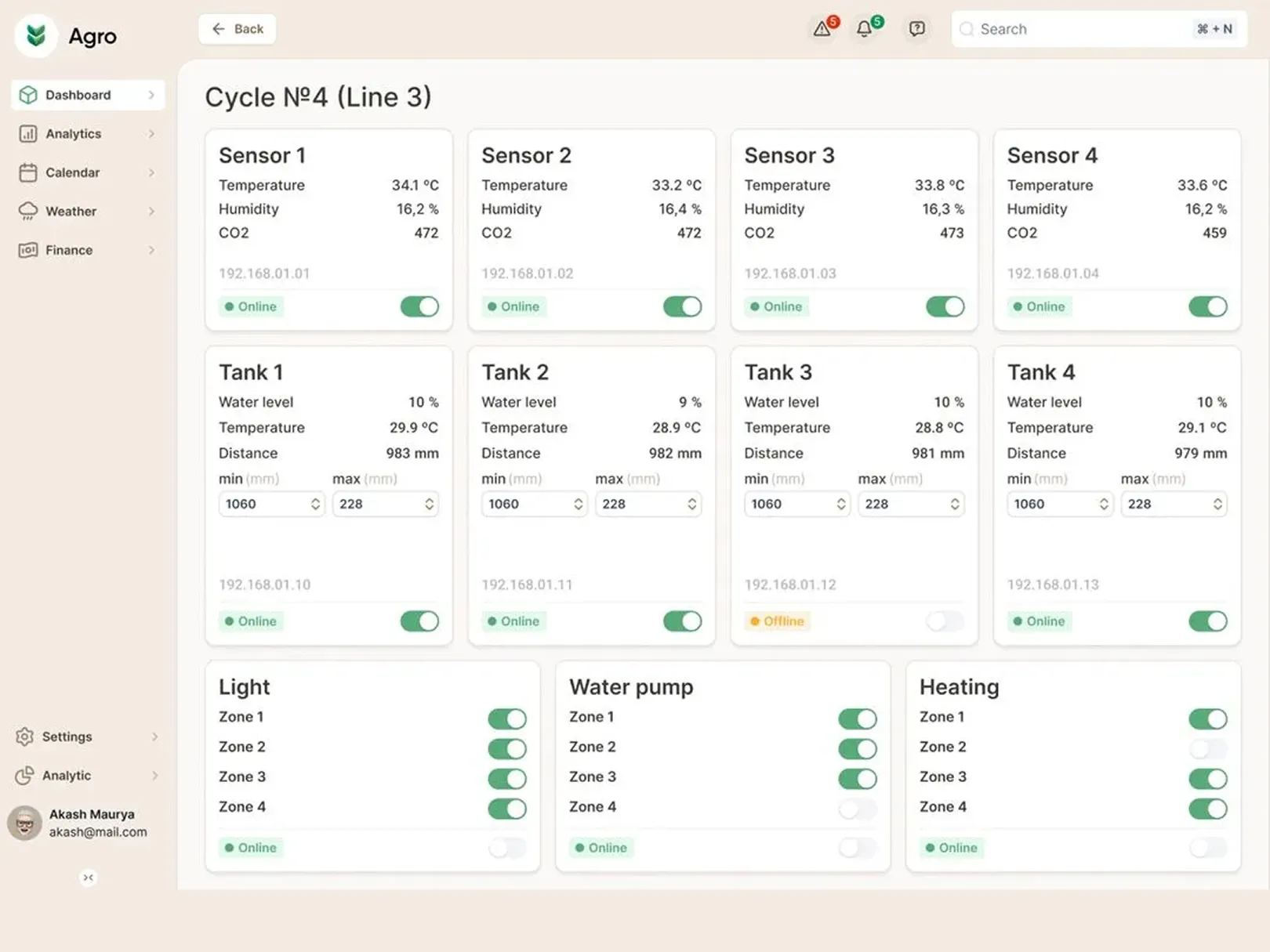Turn off Sensor 2 toggle
This screenshot has width=1270, height=952.
coord(682,306)
